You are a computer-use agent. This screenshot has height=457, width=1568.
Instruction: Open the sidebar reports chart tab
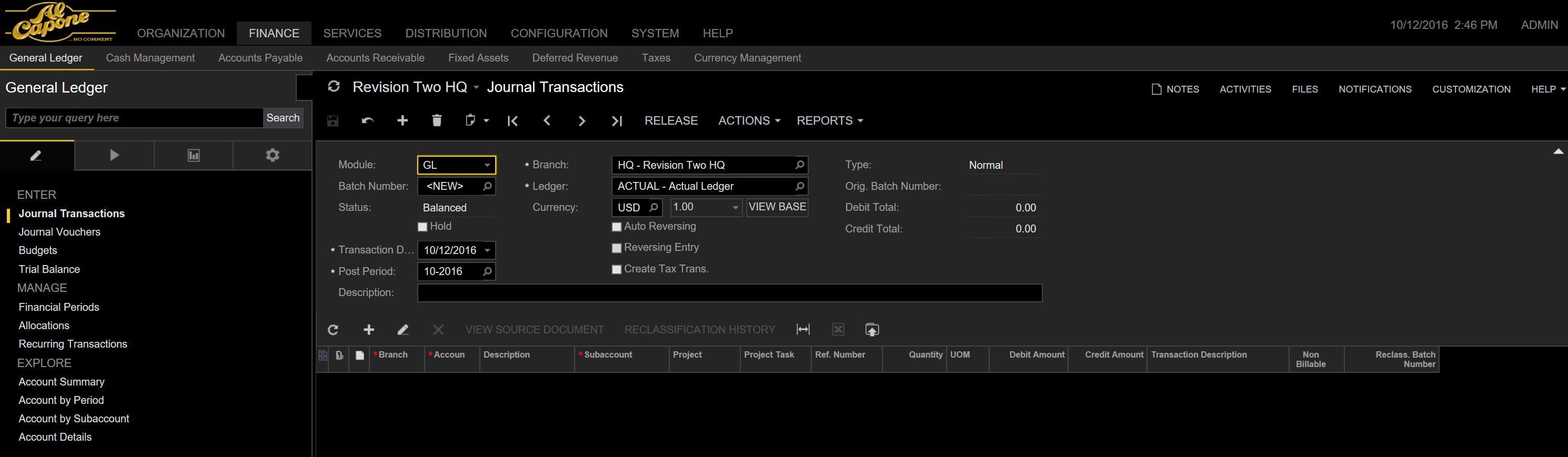click(x=194, y=156)
